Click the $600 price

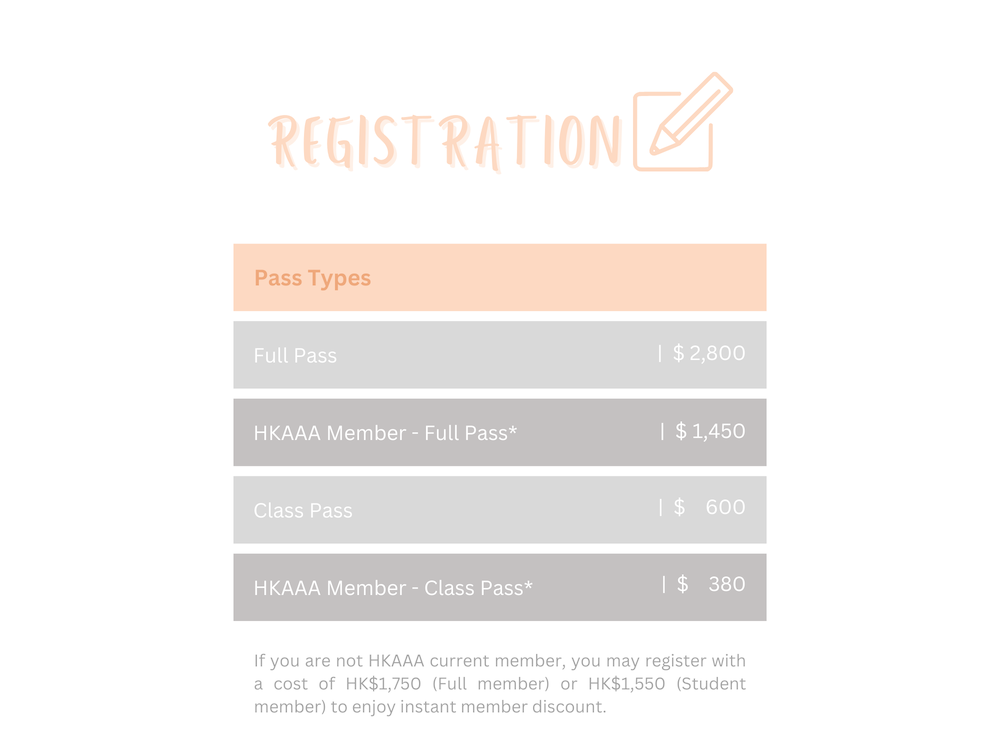(709, 507)
